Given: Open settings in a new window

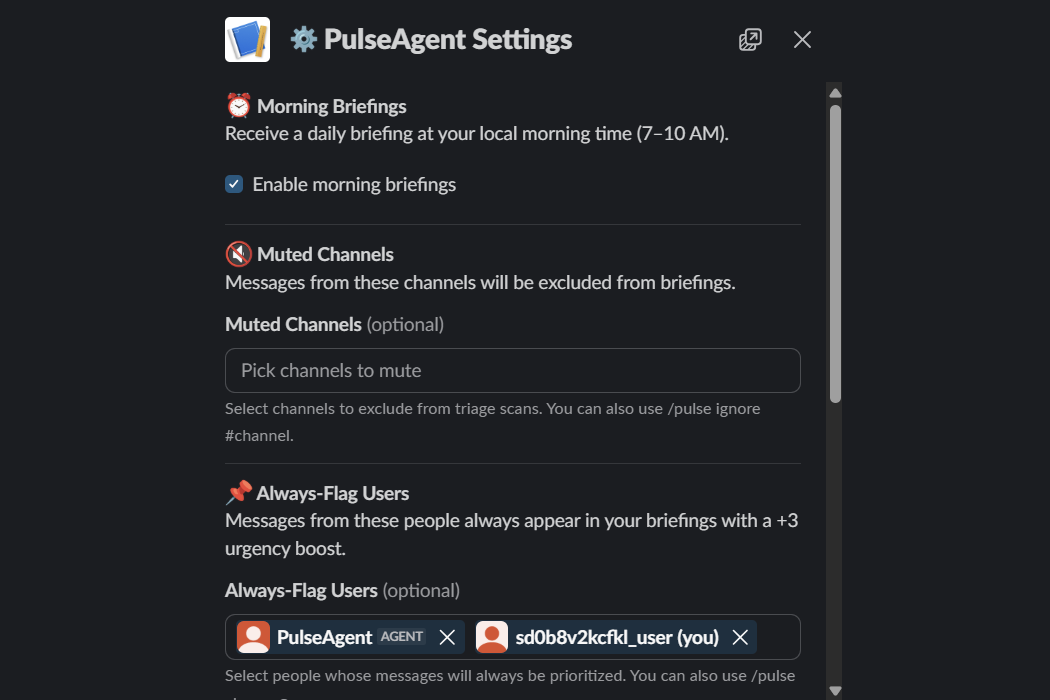Looking at the screenshot, I should pyautogui.click(x=750, y=40).
